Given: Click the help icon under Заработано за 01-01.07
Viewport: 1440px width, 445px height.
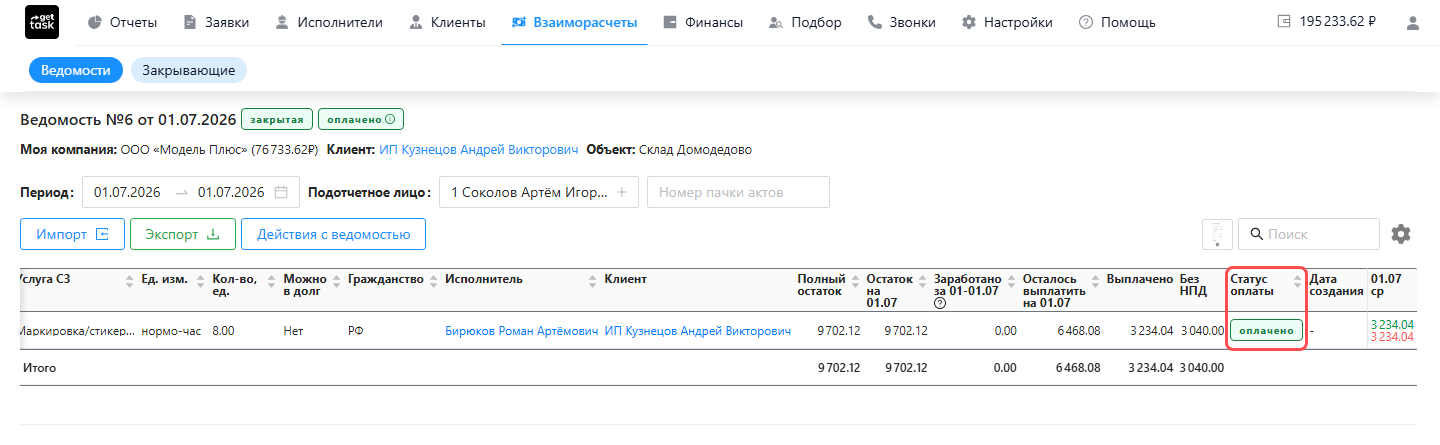Looking at the screenshot, I should point(940,303).
